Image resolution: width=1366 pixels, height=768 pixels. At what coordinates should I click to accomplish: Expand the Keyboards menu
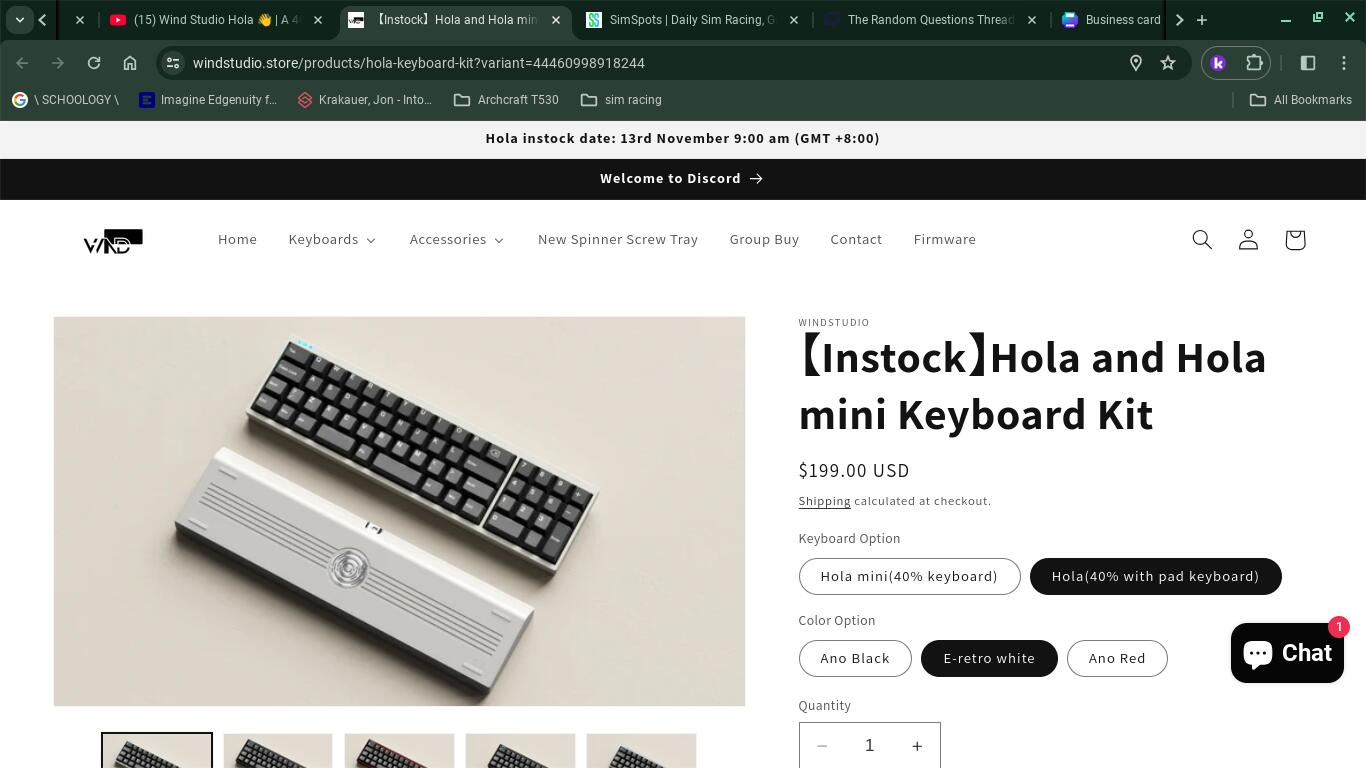pyautogui.click(x=332, y=240)
